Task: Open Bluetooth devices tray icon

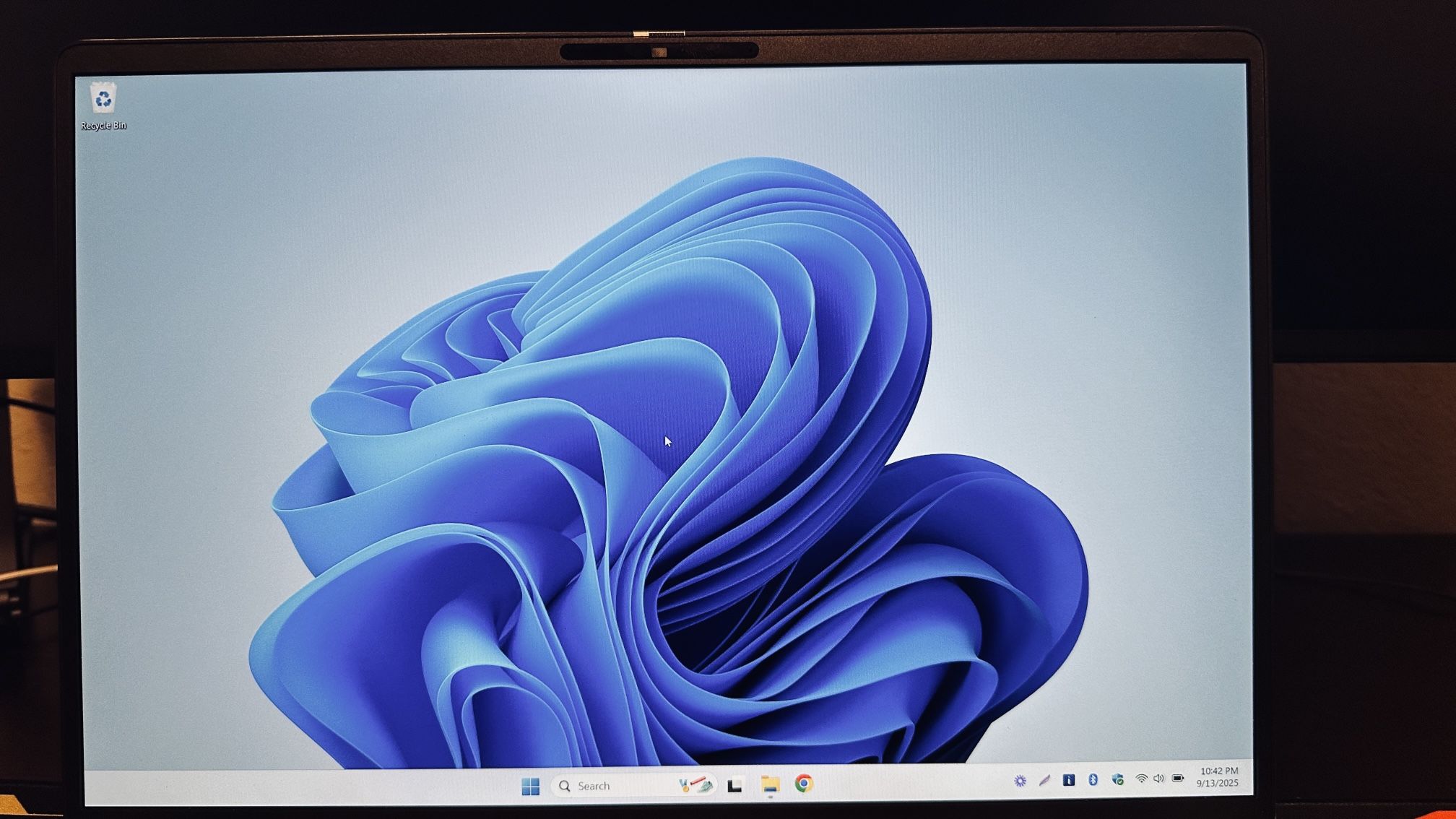Action: [1093, 780]
